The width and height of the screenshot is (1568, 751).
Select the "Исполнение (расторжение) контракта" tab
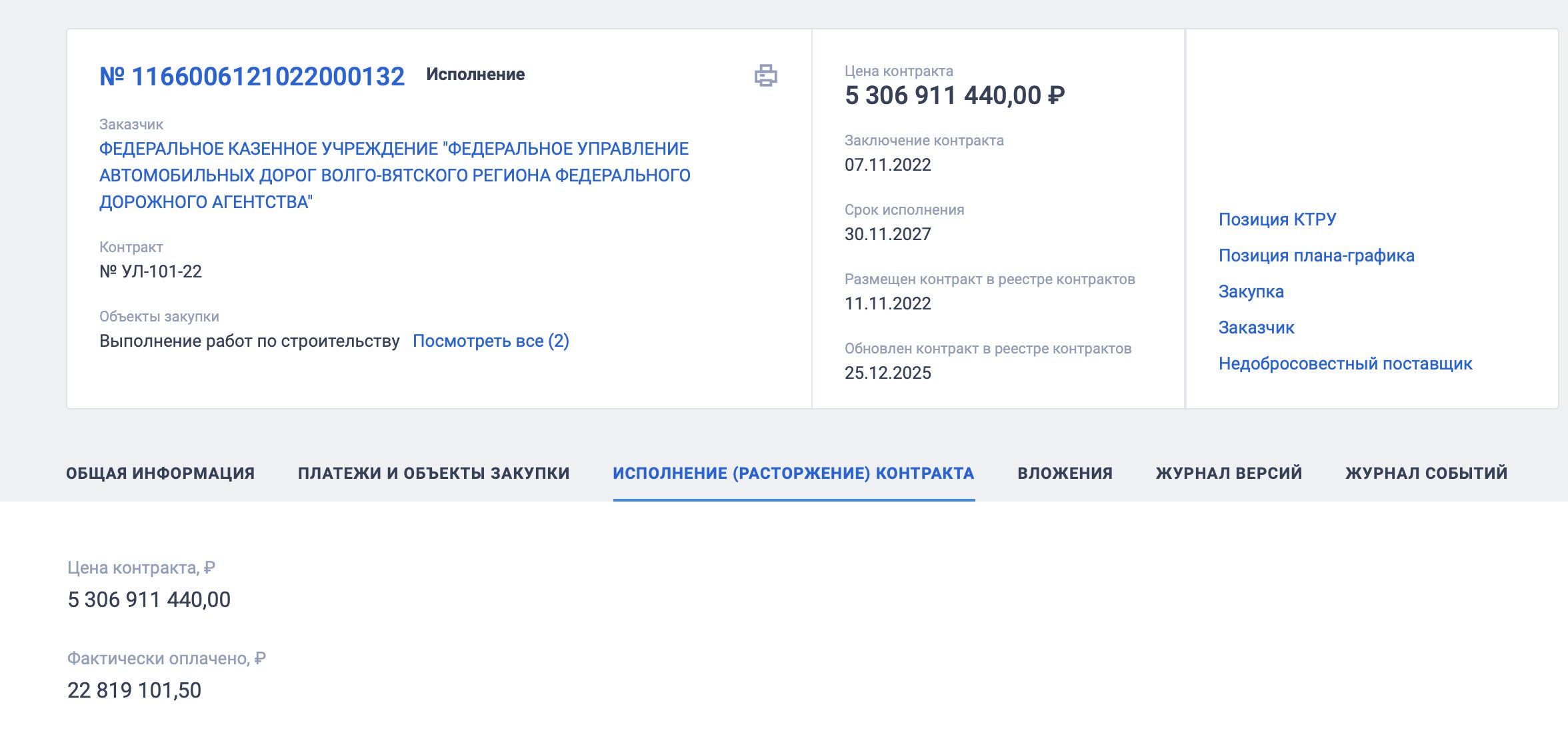click(793, 473)
